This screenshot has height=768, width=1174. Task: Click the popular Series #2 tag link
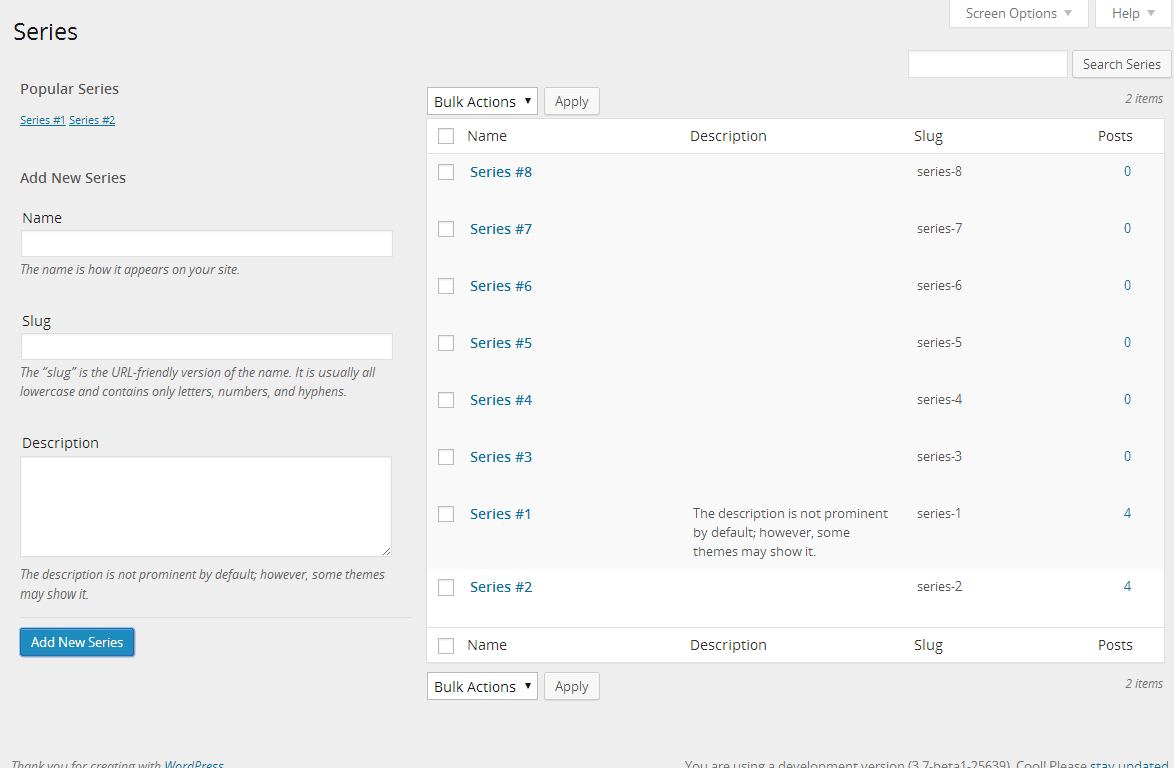(x=92, y=120)
